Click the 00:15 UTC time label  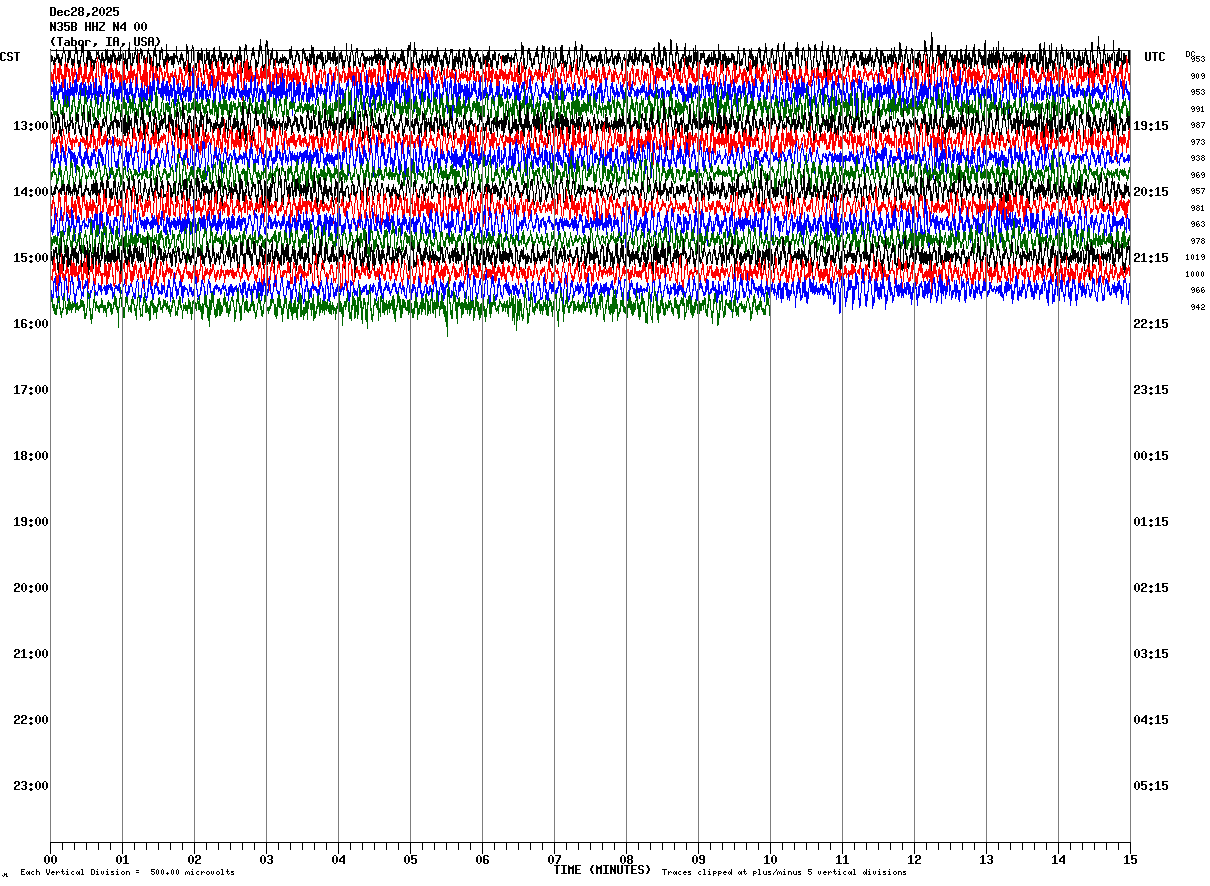click(x=1151, y=456)
